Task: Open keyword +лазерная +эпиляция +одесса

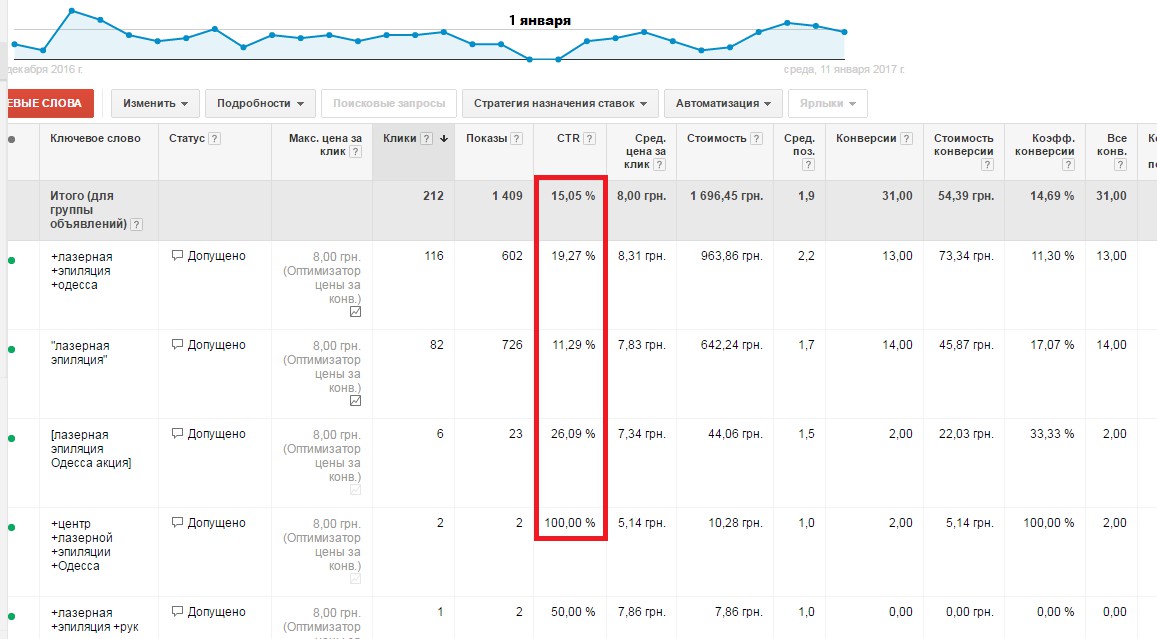Action: (81, 271)
